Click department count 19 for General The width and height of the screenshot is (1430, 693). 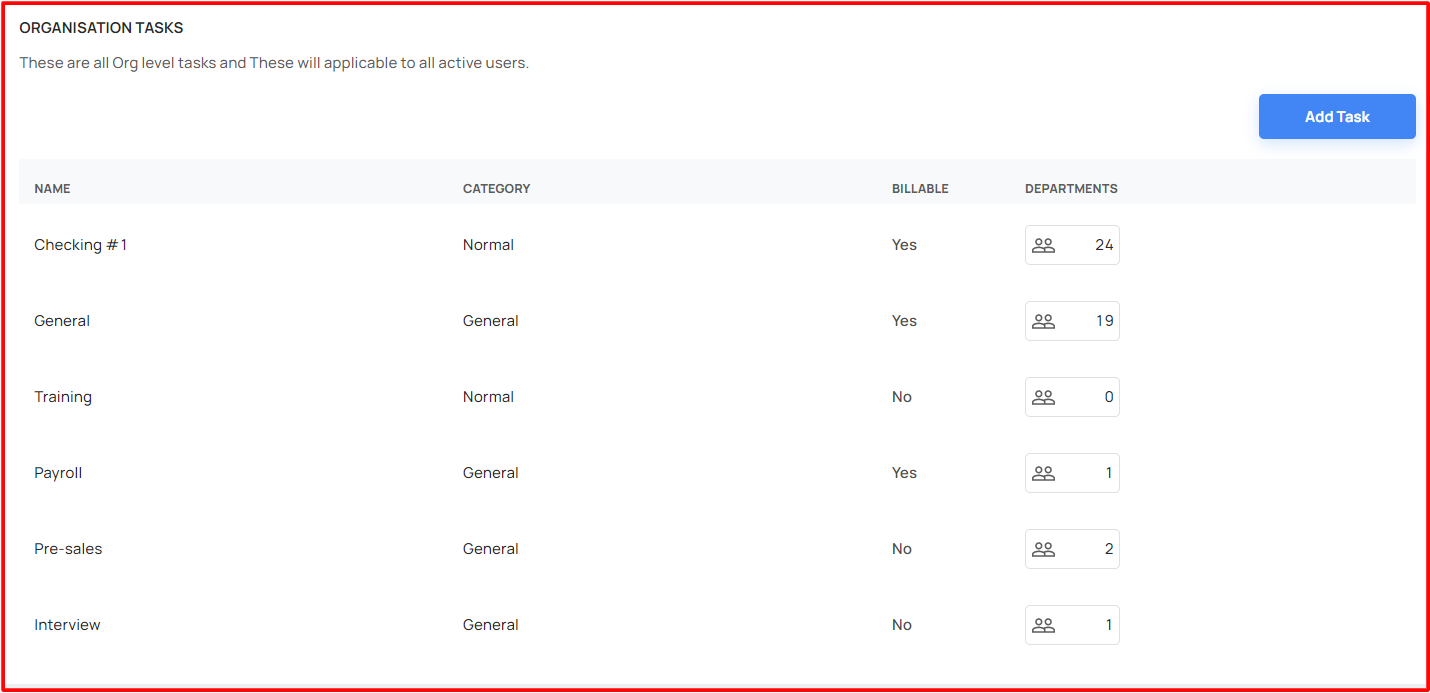click(x=1104, y=321)
